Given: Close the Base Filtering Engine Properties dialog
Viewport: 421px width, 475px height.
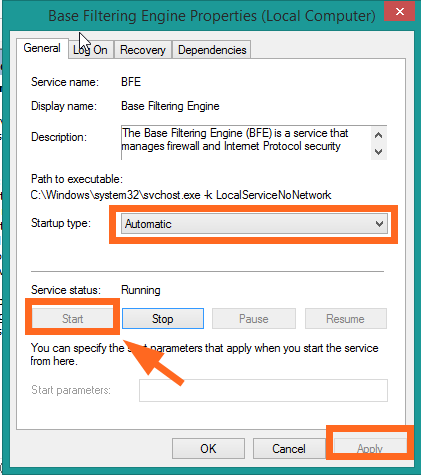Looking at the screenshot, I should tap(399, 12).
